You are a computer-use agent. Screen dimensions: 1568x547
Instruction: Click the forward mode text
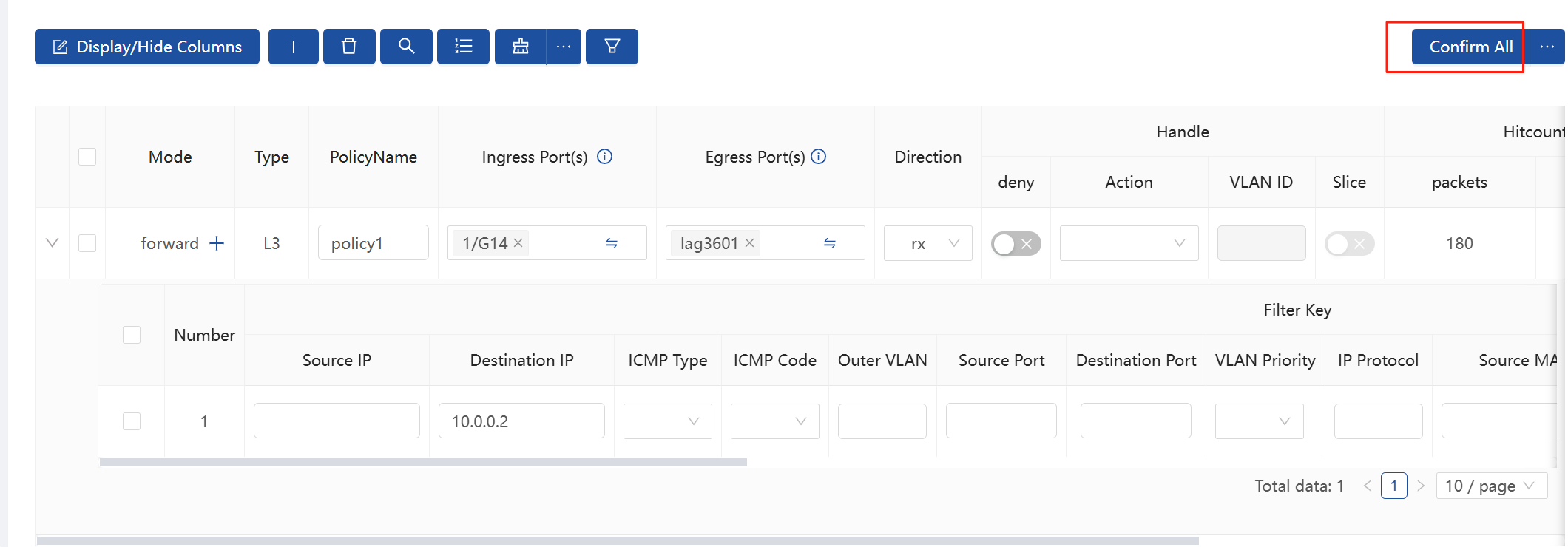169,243
